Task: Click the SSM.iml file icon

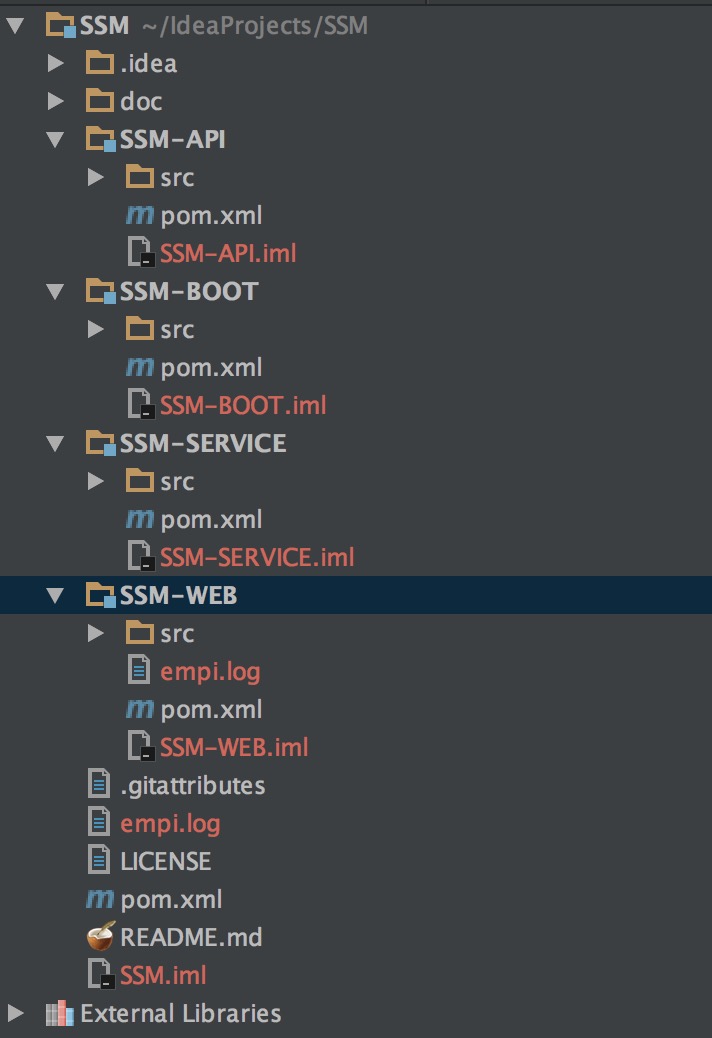Action: (101, 974)
